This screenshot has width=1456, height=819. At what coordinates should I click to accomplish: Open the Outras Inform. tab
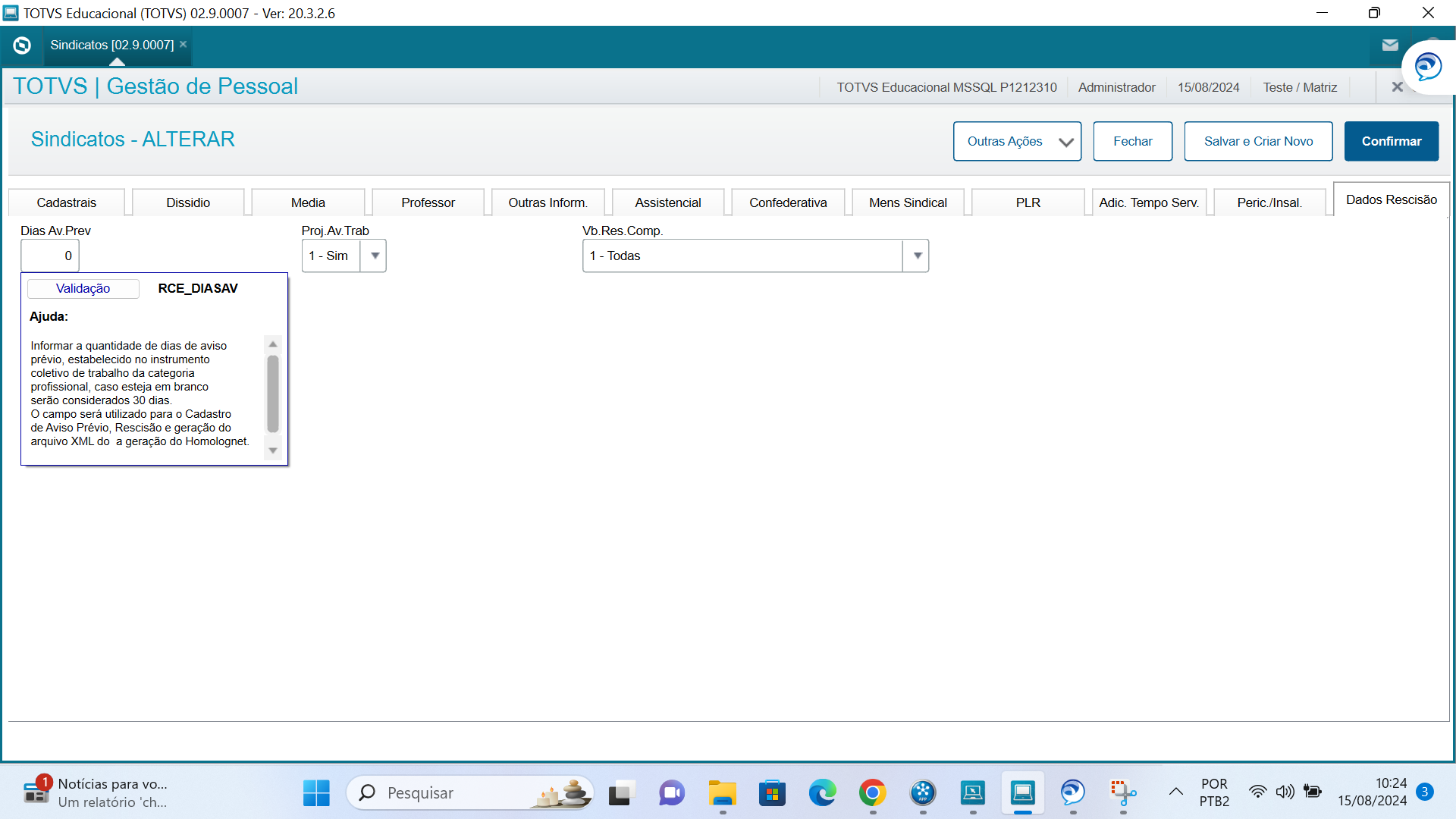pos(548,202)
